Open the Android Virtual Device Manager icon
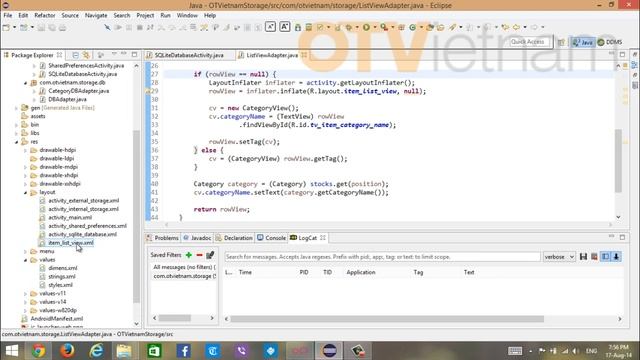 [x=309, y=27]
